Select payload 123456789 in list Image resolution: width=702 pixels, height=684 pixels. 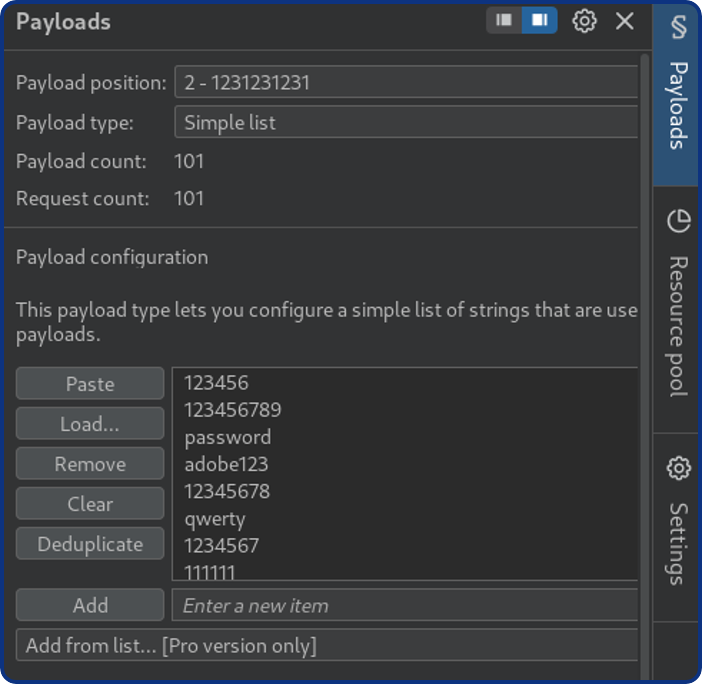point(405,410)
